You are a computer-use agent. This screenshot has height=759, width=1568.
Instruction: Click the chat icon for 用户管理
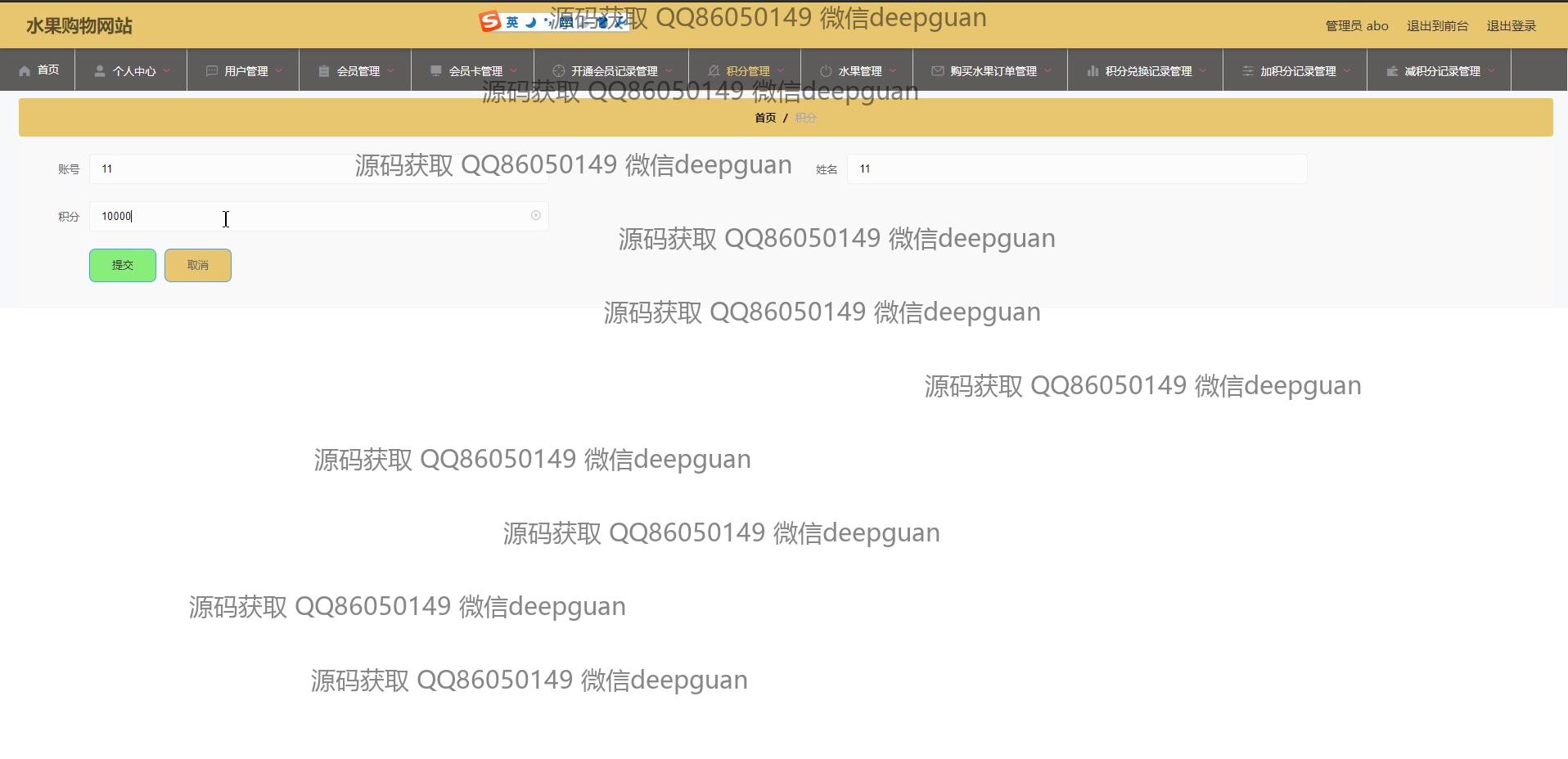click(x=212, y=71)
